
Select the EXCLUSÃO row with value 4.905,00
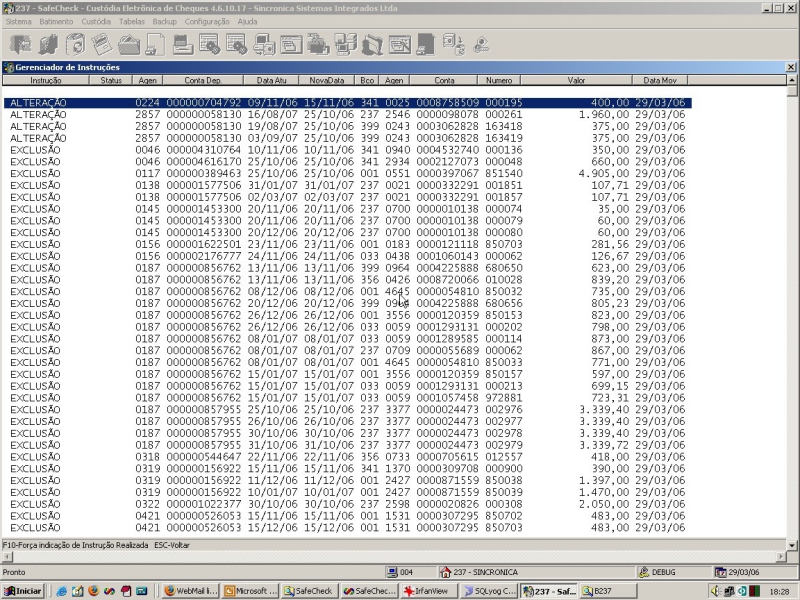point(347,173)
